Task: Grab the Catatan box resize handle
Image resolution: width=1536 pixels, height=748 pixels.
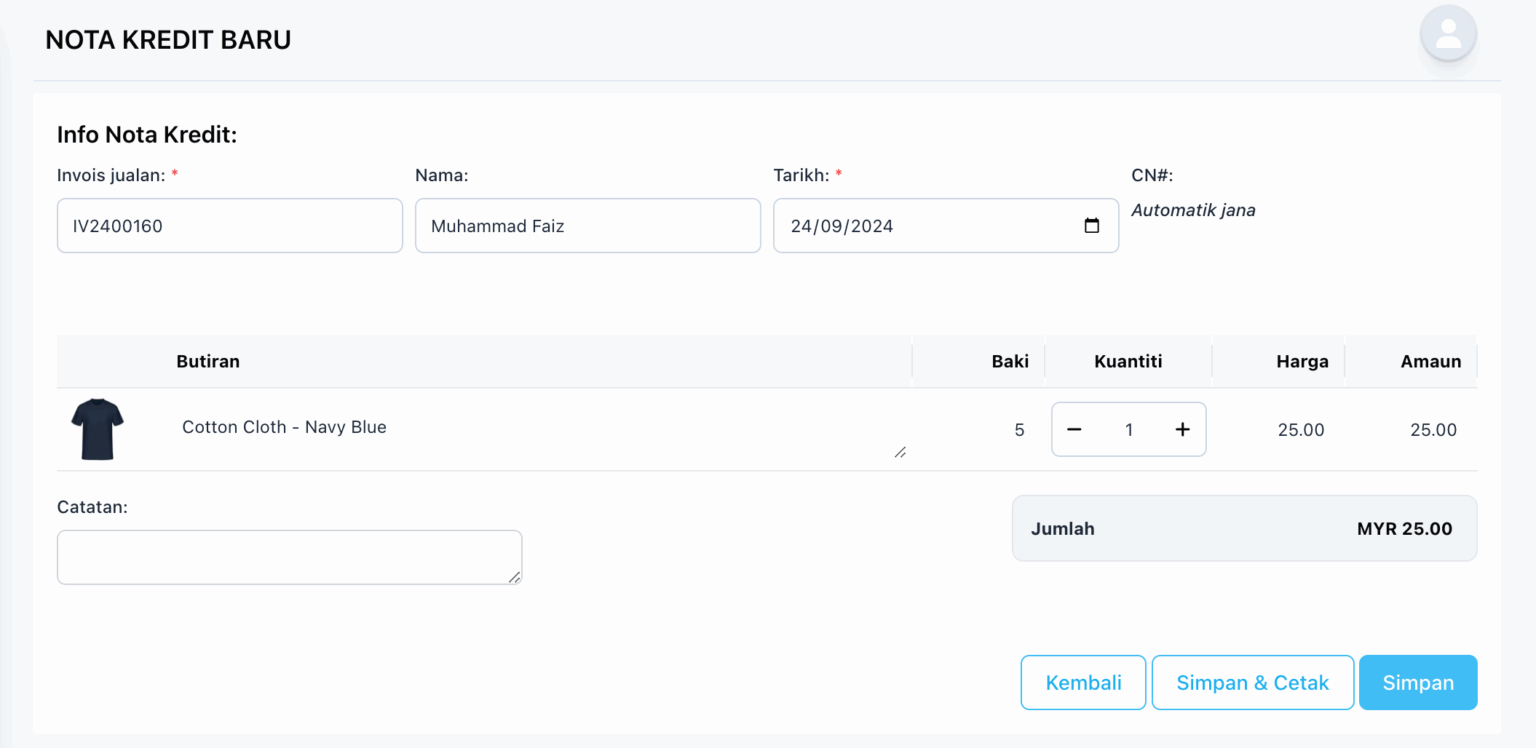Action: click(x=514, y=576)
